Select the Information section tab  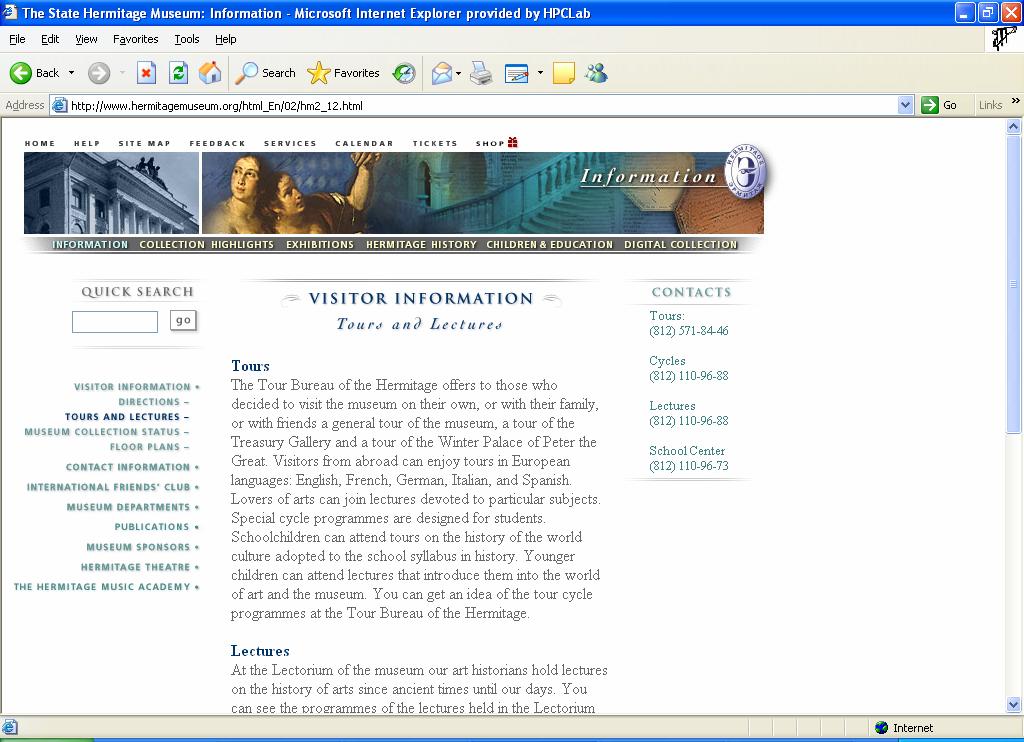90,244
